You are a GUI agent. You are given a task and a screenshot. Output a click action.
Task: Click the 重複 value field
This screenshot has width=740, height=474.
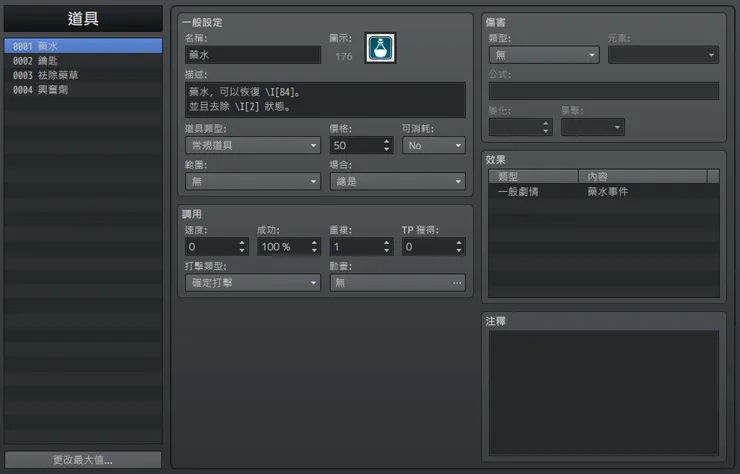point(356,246)
